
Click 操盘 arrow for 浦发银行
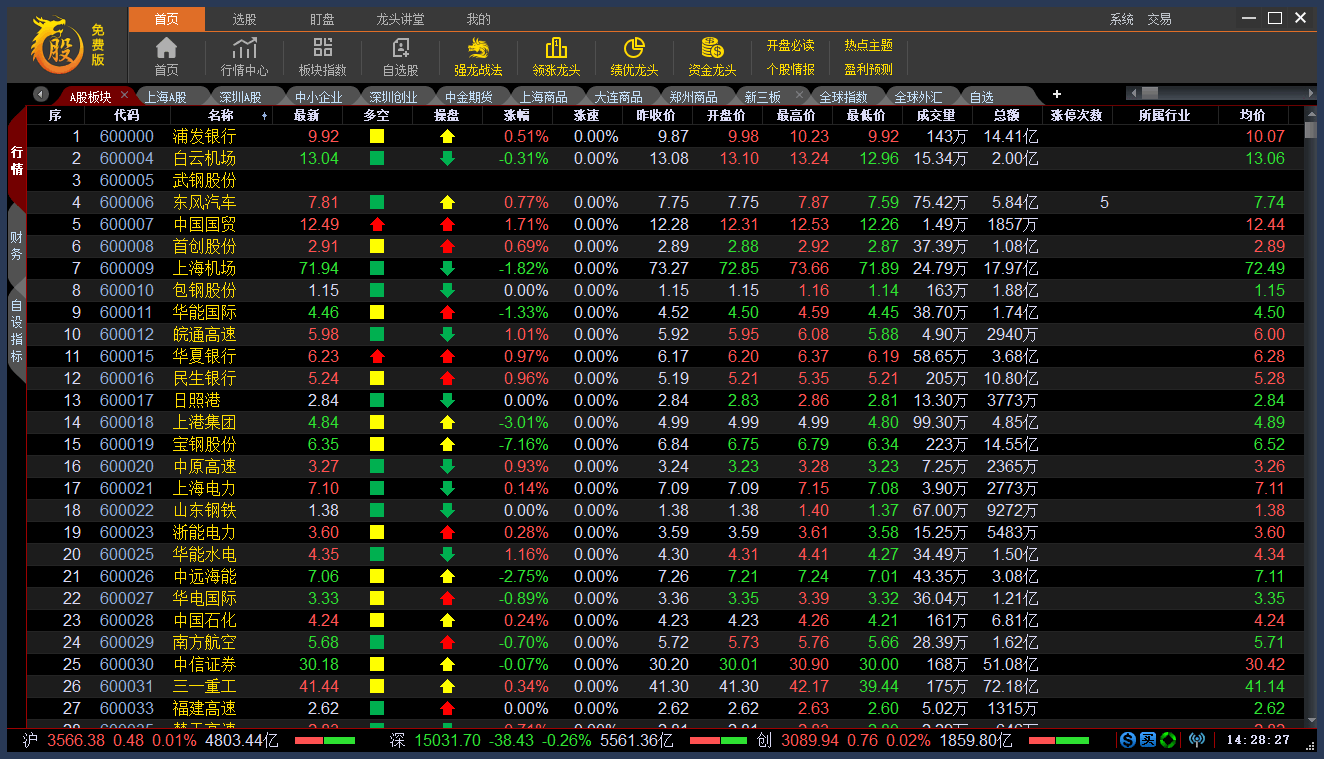coord(447,136)
